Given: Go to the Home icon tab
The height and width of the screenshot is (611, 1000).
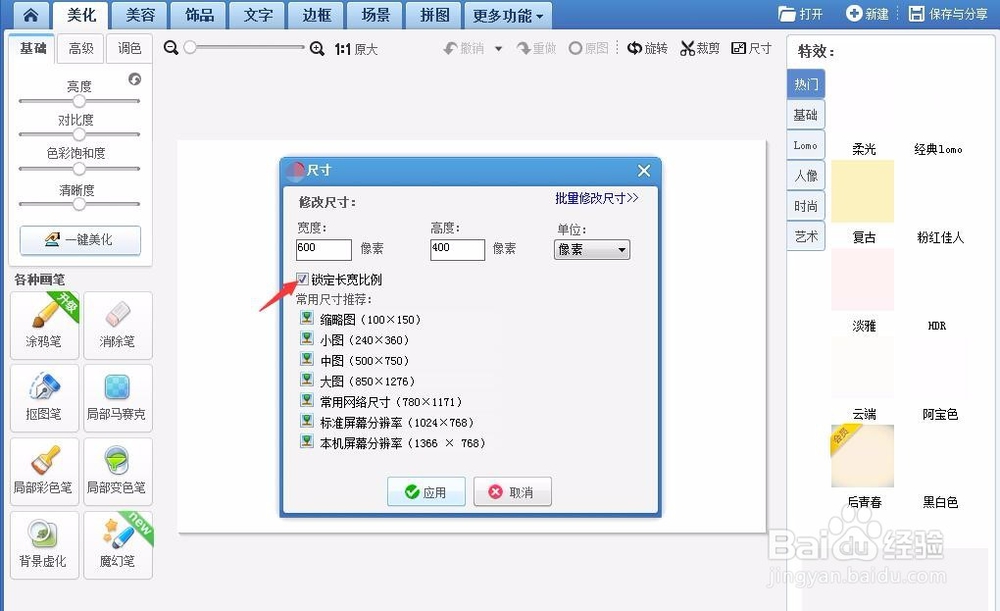Looking at the screenshot, I should click(30, 15).
